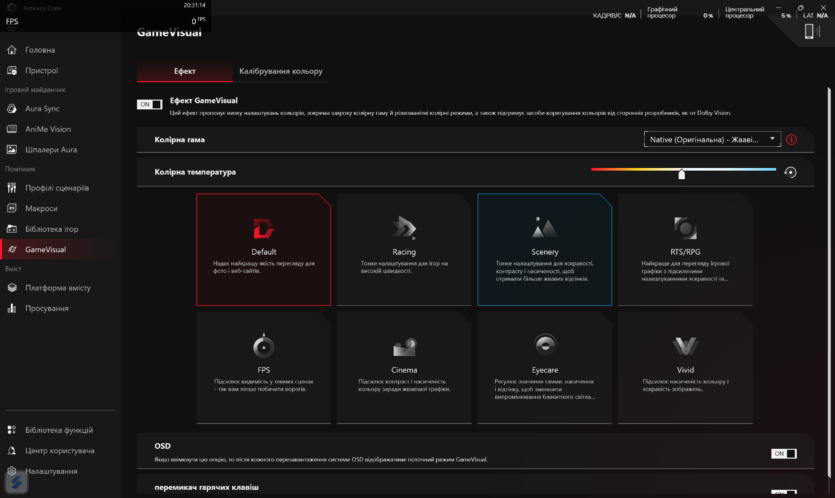Click the Default mode red D icon
This screenshot has width=835, height=498.
click(x=263, y=228)
